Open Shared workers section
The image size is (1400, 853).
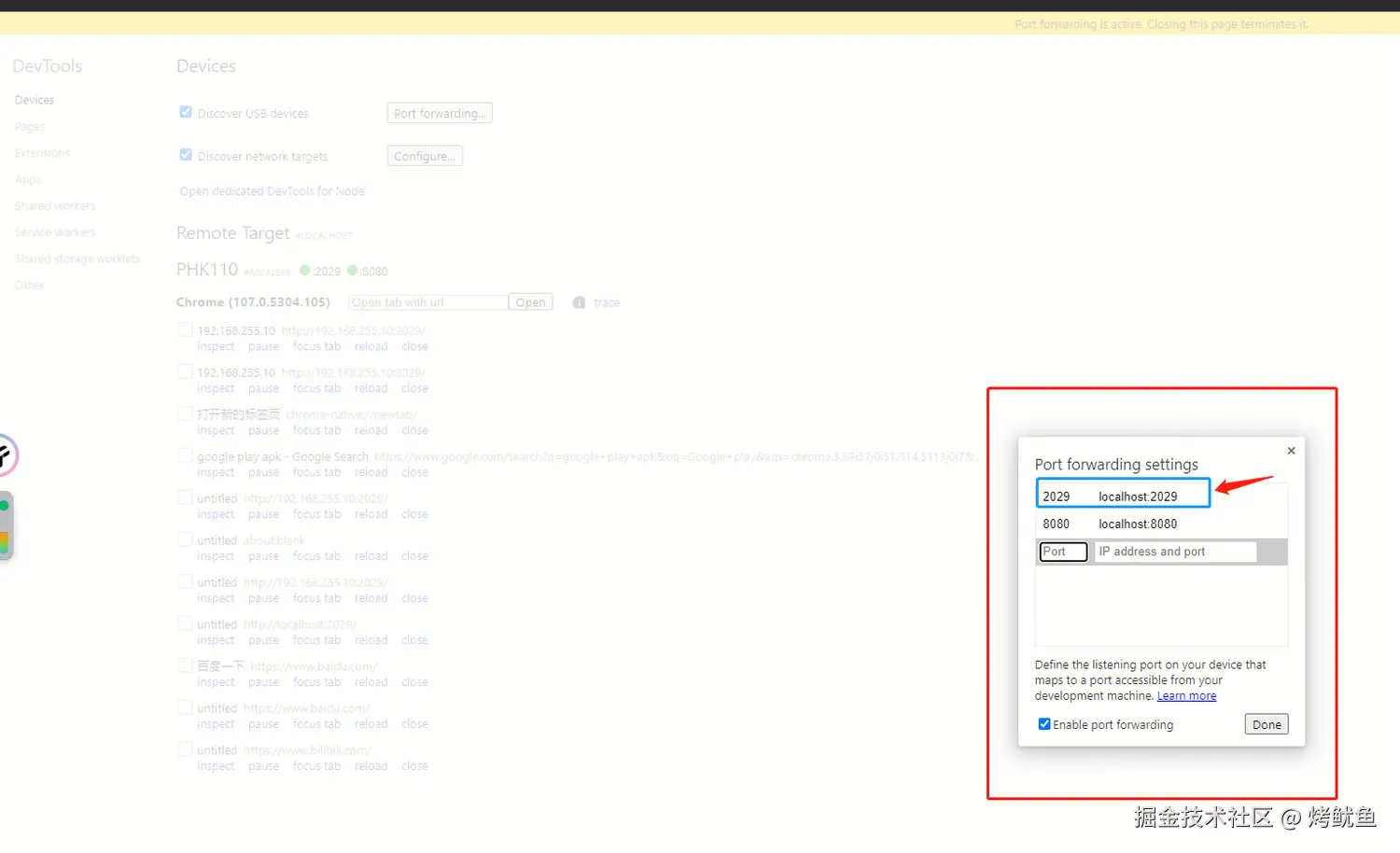tap(55, 206)
